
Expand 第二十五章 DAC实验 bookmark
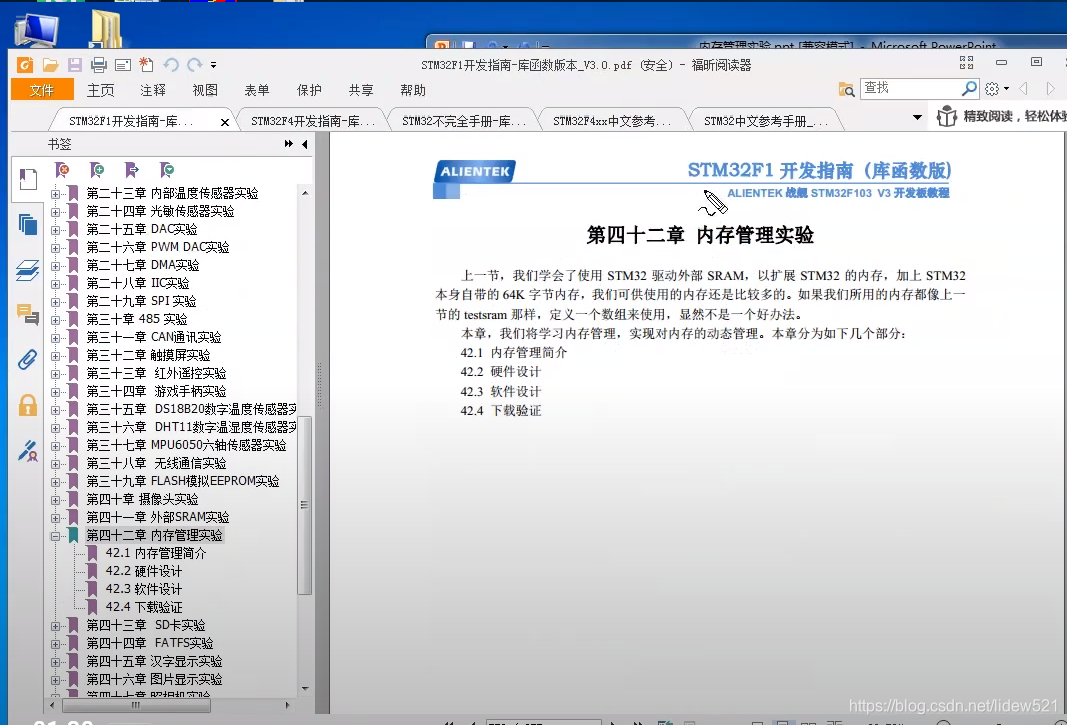point(56,230)
